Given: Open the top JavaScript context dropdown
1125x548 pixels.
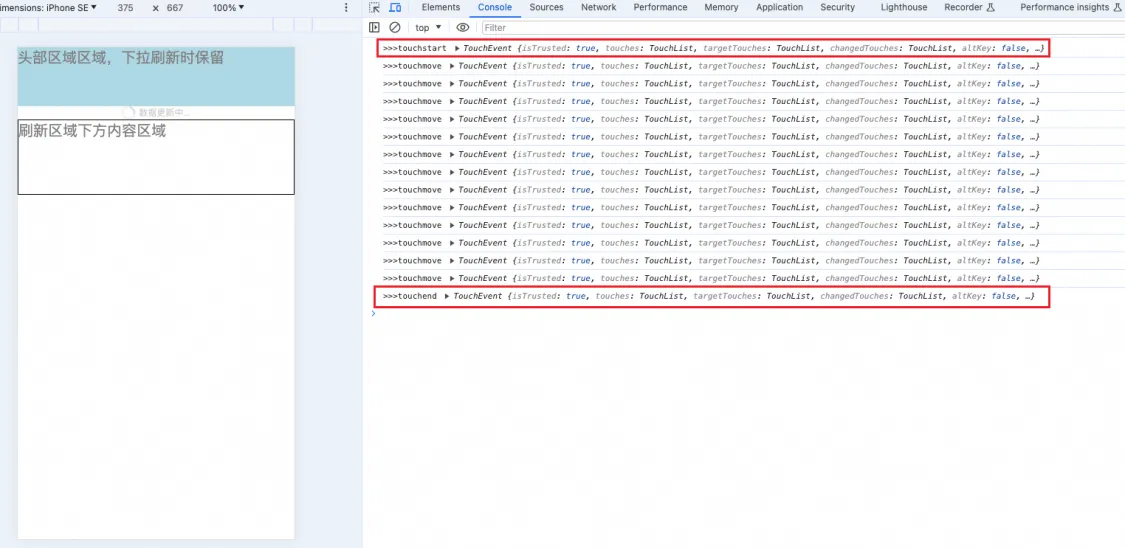Looking at the screenshot, I should click(x=428, y=28).
